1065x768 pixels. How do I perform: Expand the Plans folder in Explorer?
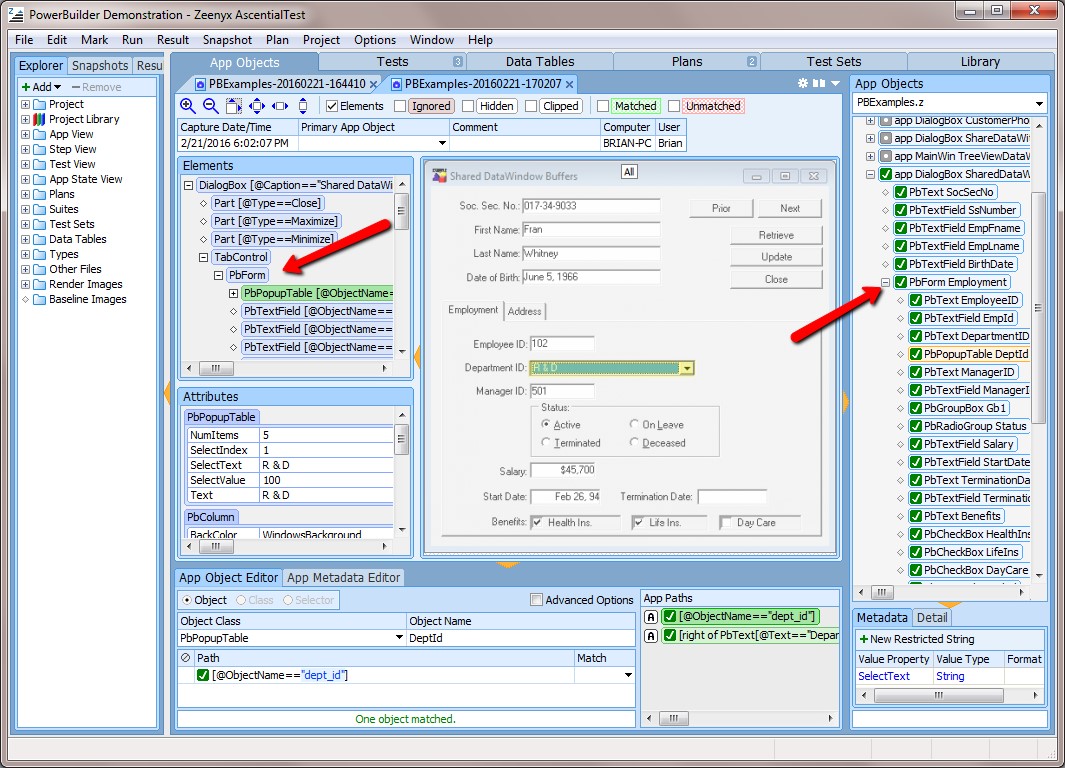[26, 194]
